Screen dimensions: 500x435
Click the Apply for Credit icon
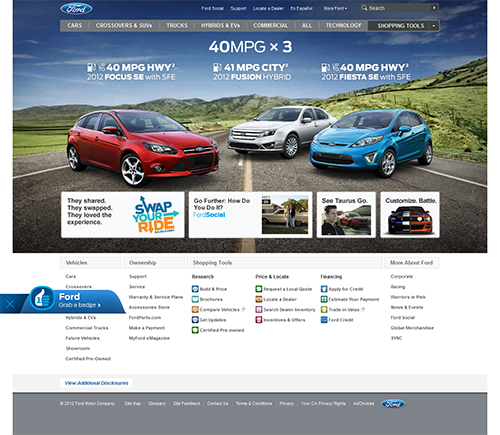(324, 289)
